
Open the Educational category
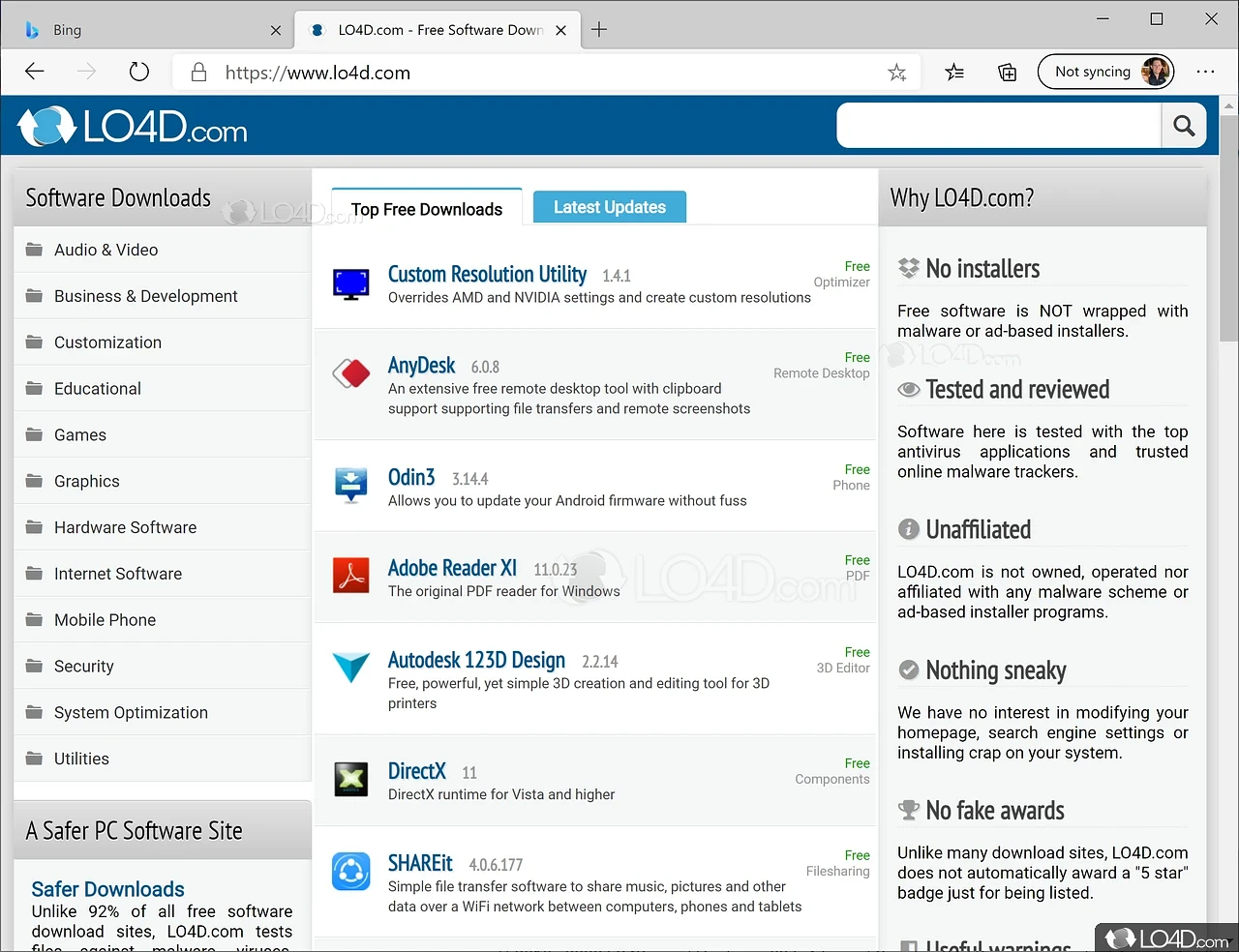tap(98, 389)
